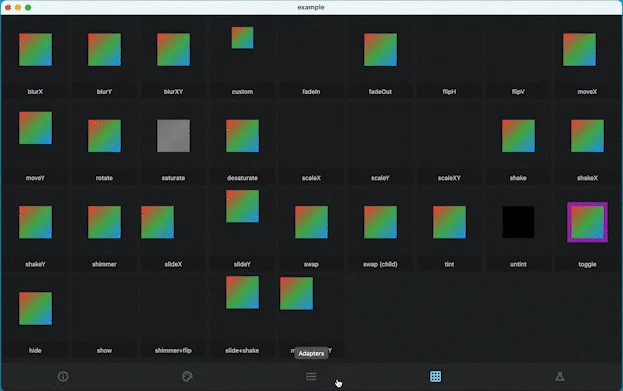Click the 'desaturate' label
623x391 pixels.
(242, 178)
